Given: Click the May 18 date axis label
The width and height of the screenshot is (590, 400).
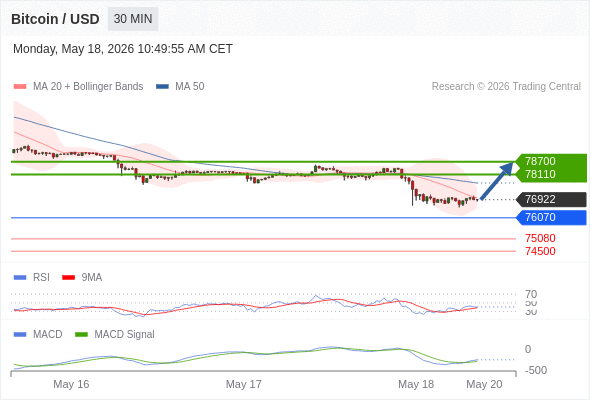Looking at the screenshot, I should 416,384.
